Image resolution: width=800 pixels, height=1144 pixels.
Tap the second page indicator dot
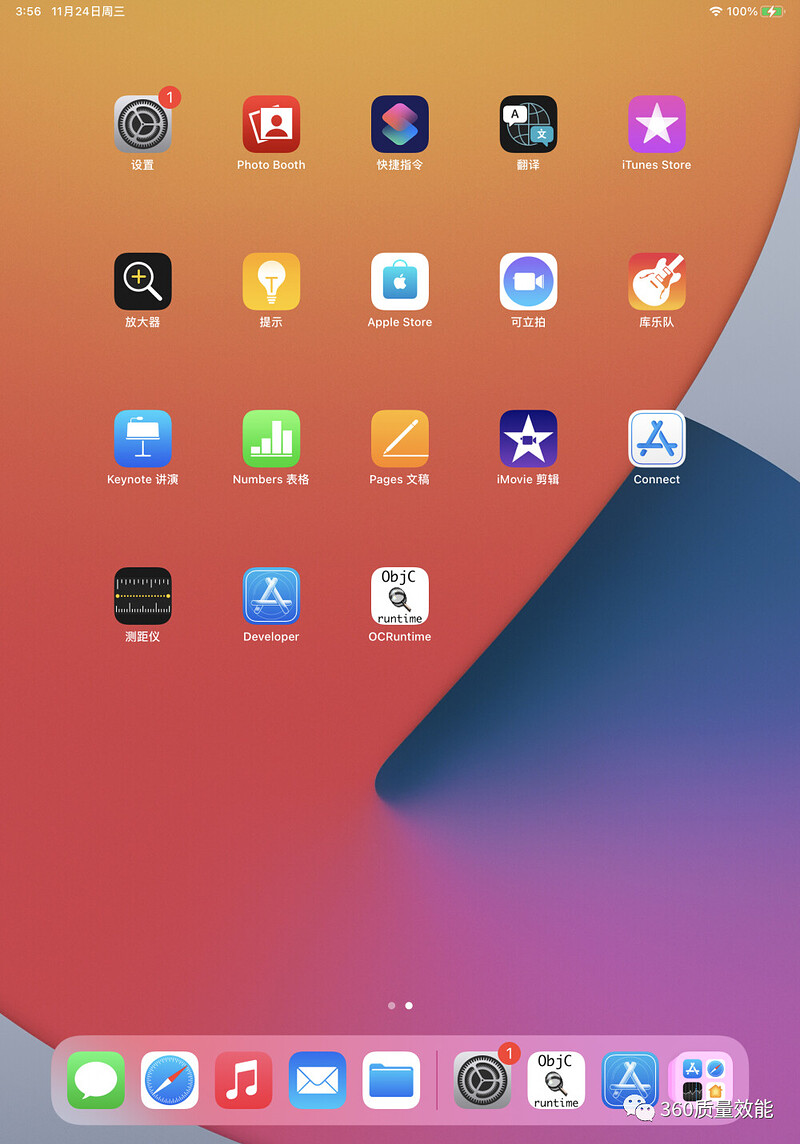pyautogui.click(x=409, y=1005)
